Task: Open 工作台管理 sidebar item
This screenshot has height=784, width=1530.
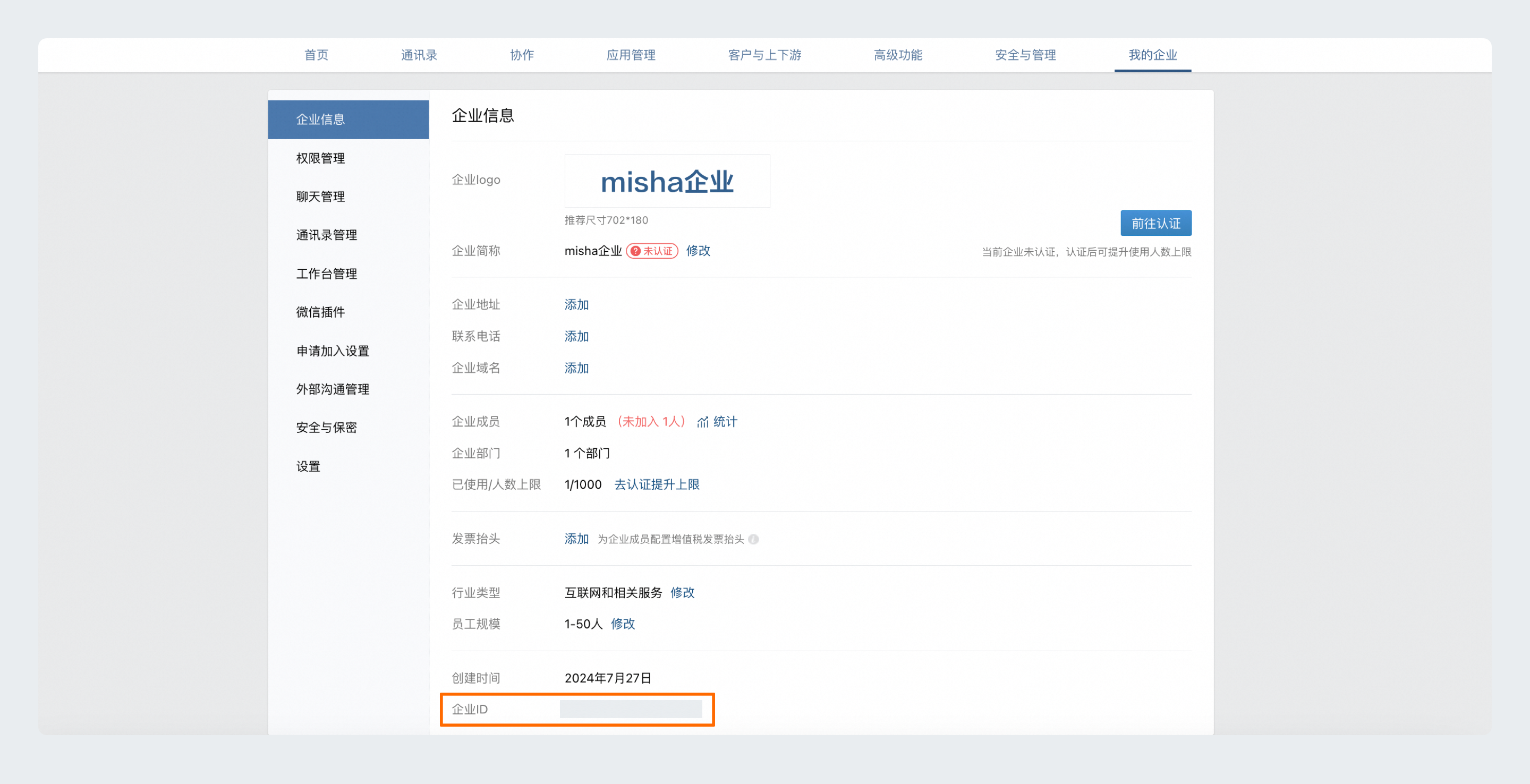Action: point(348,274)
